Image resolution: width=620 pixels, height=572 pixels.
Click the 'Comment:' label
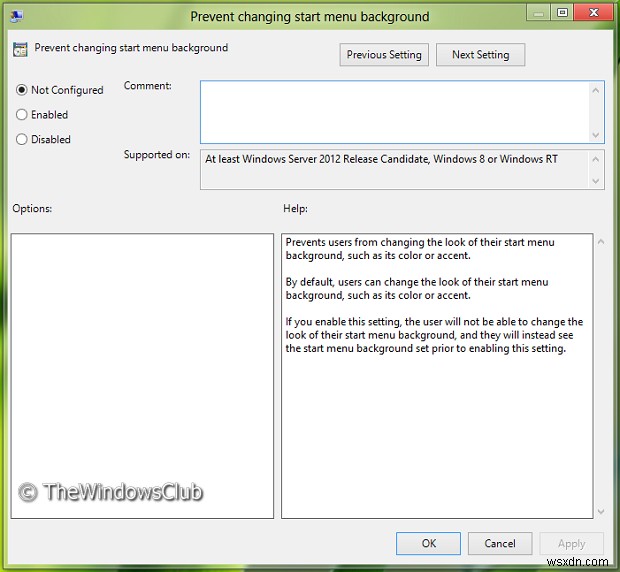point(147,86)
